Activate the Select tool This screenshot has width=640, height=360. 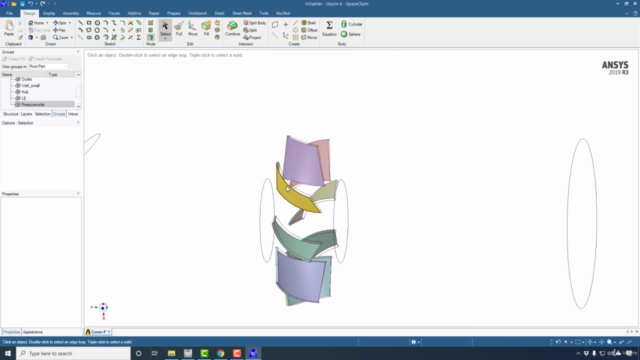[165, 28]
